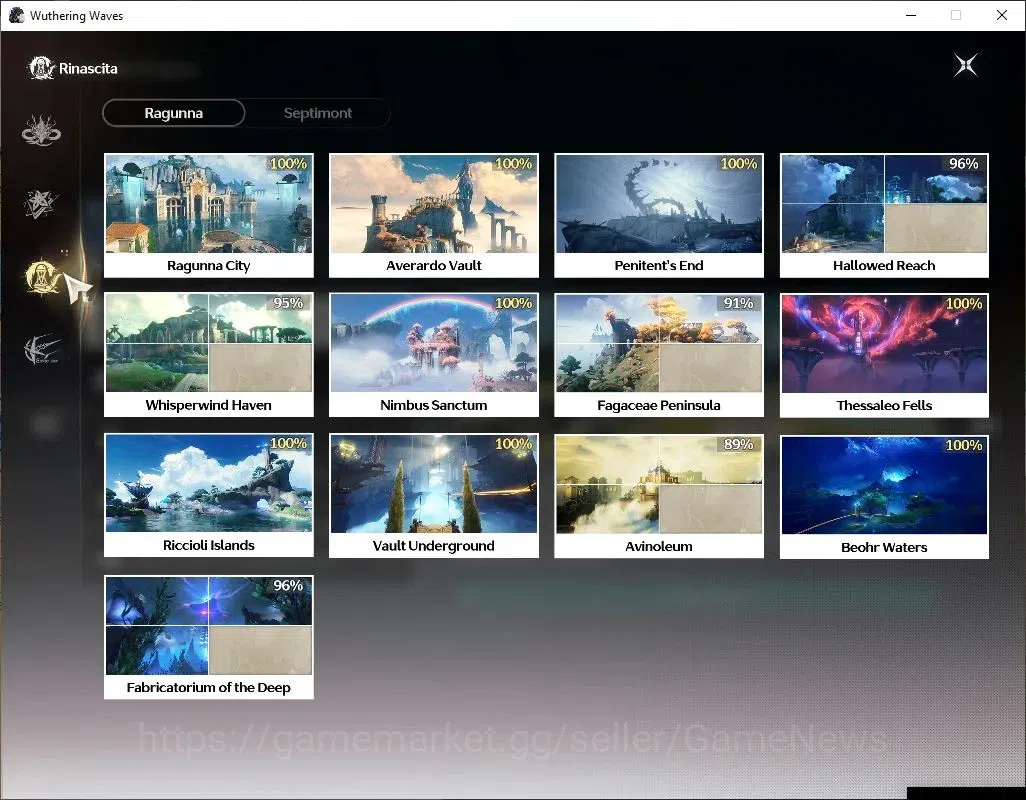Open the Penitent's End area card
1026x800 pixels.
tap(659, 215)
